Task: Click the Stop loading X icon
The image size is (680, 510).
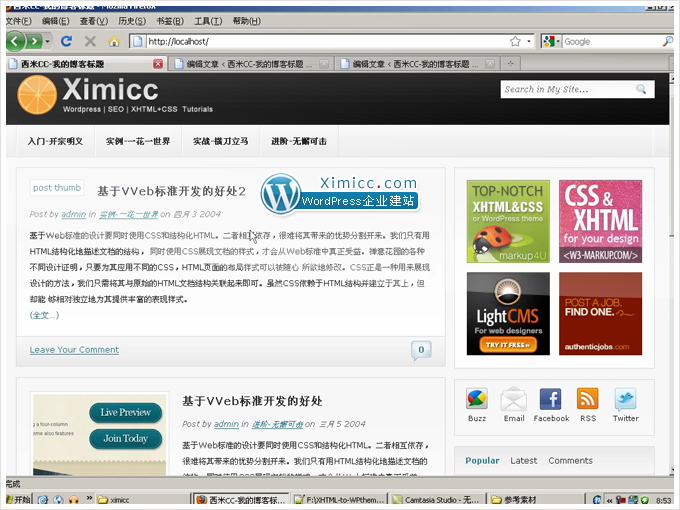Action: coord(90,41)
